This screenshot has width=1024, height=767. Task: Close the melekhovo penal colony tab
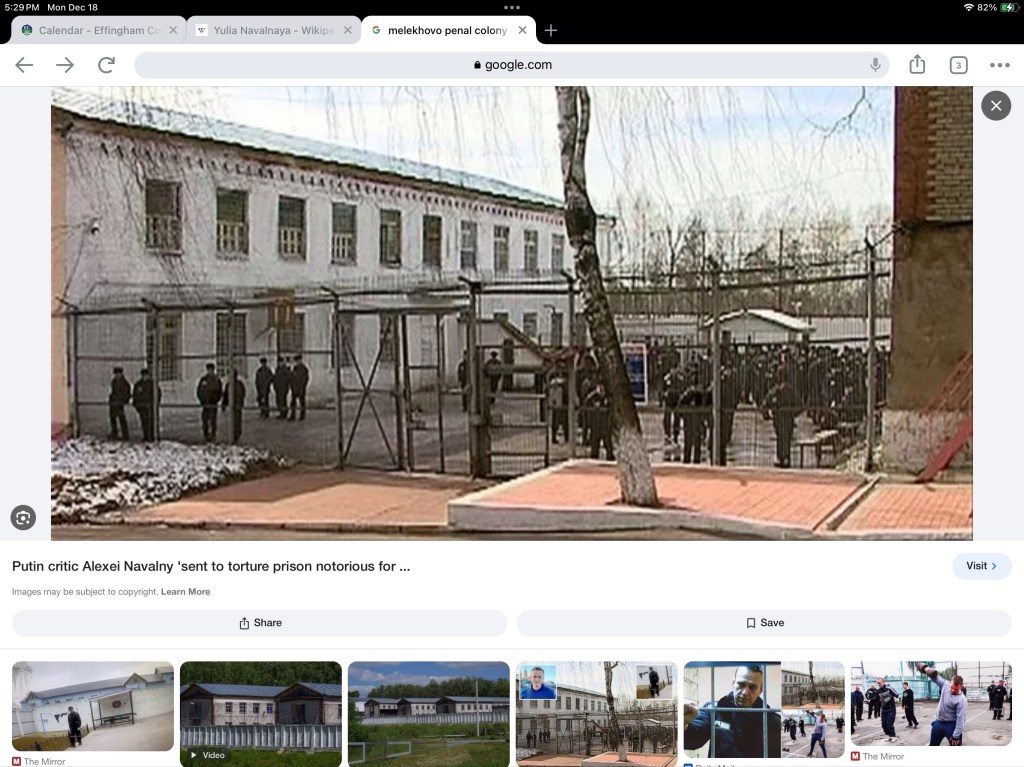pyautogui.click(x=522, y=30)
